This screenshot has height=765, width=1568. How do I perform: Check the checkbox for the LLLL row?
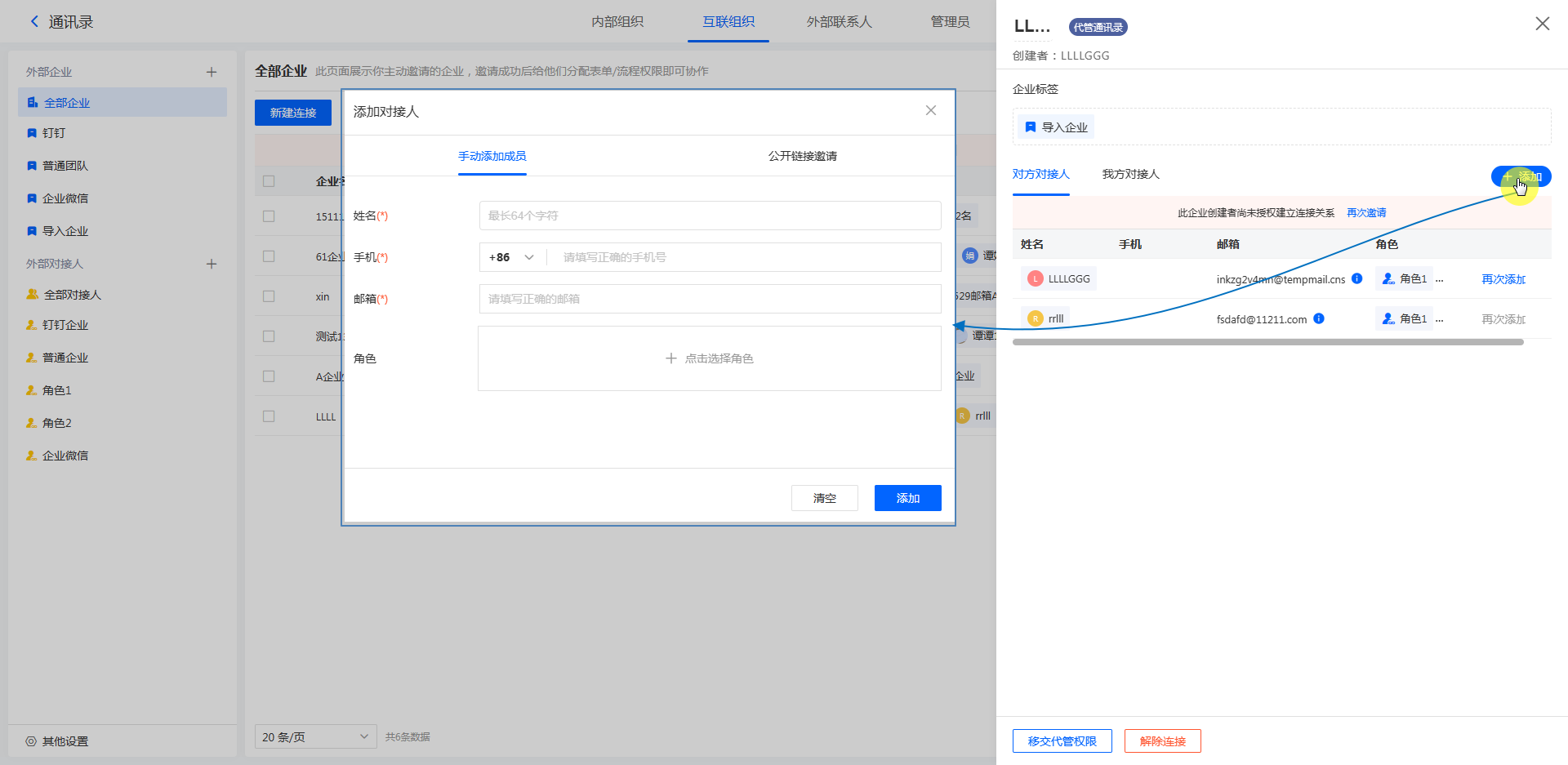(x=269, y=416)
